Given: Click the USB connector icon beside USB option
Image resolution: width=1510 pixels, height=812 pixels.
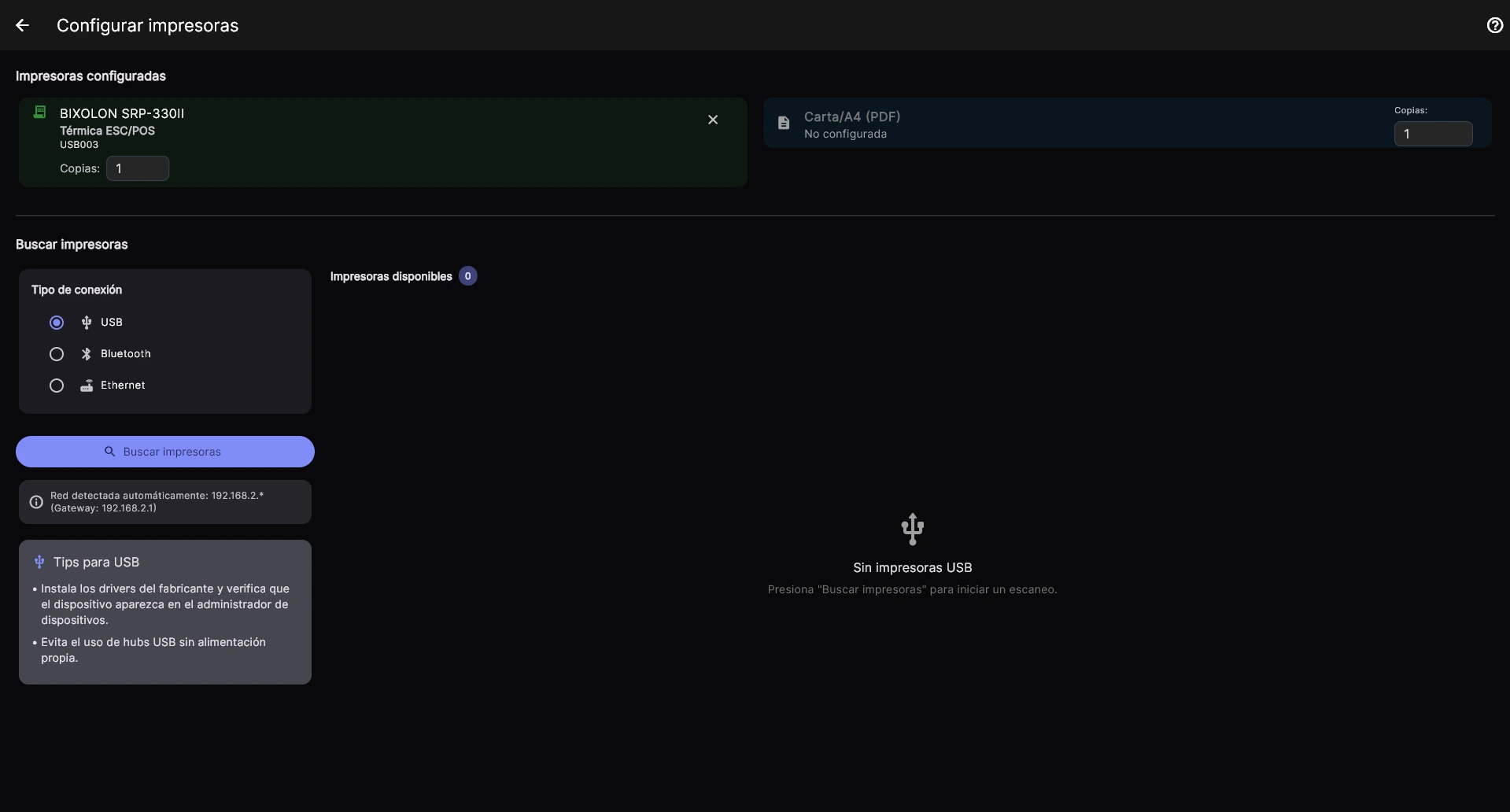Looking at the screenshot, I should (x=87, y=323).
